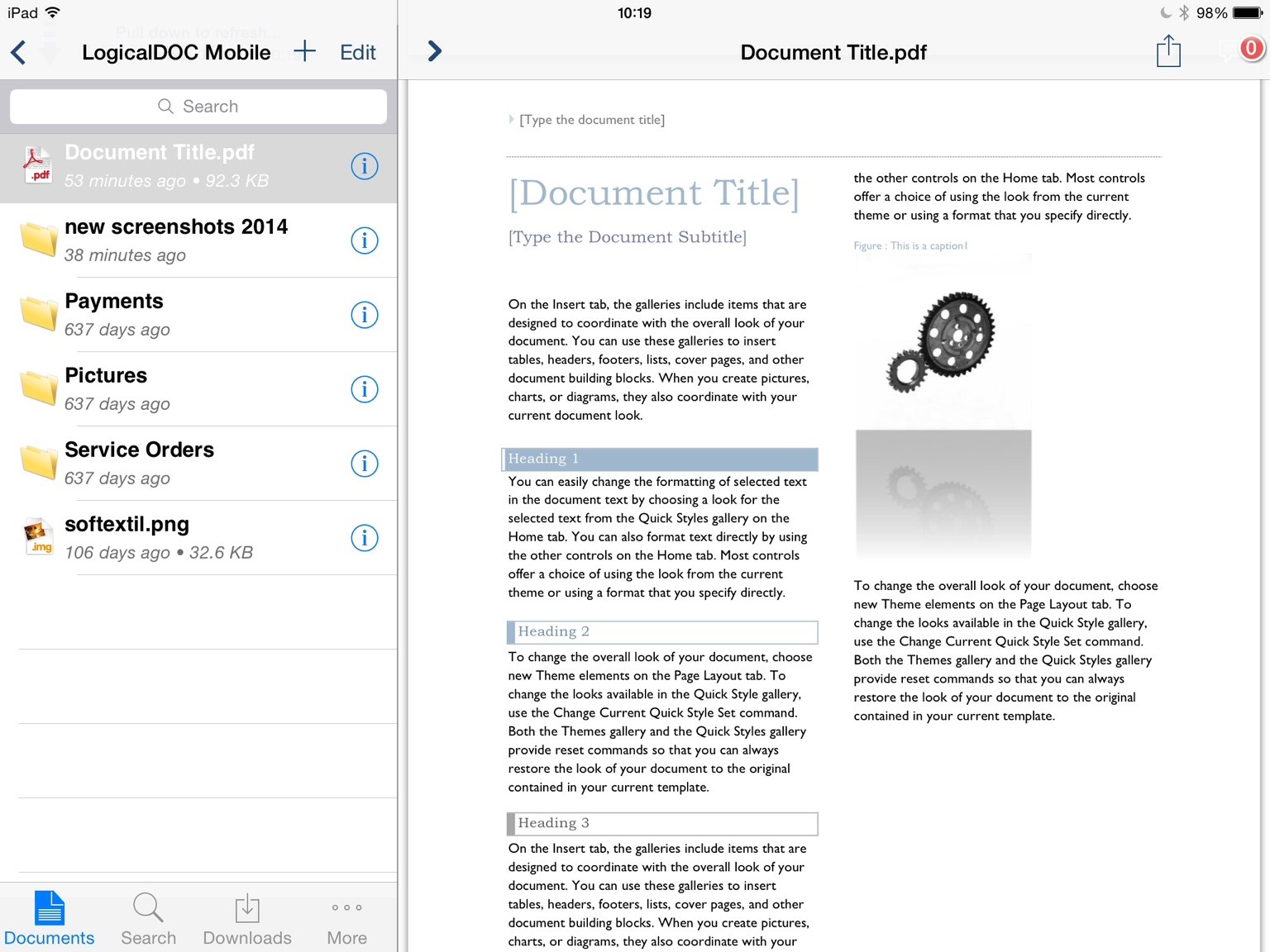
Task: Switch to the Documents tab
Action: 50,919
